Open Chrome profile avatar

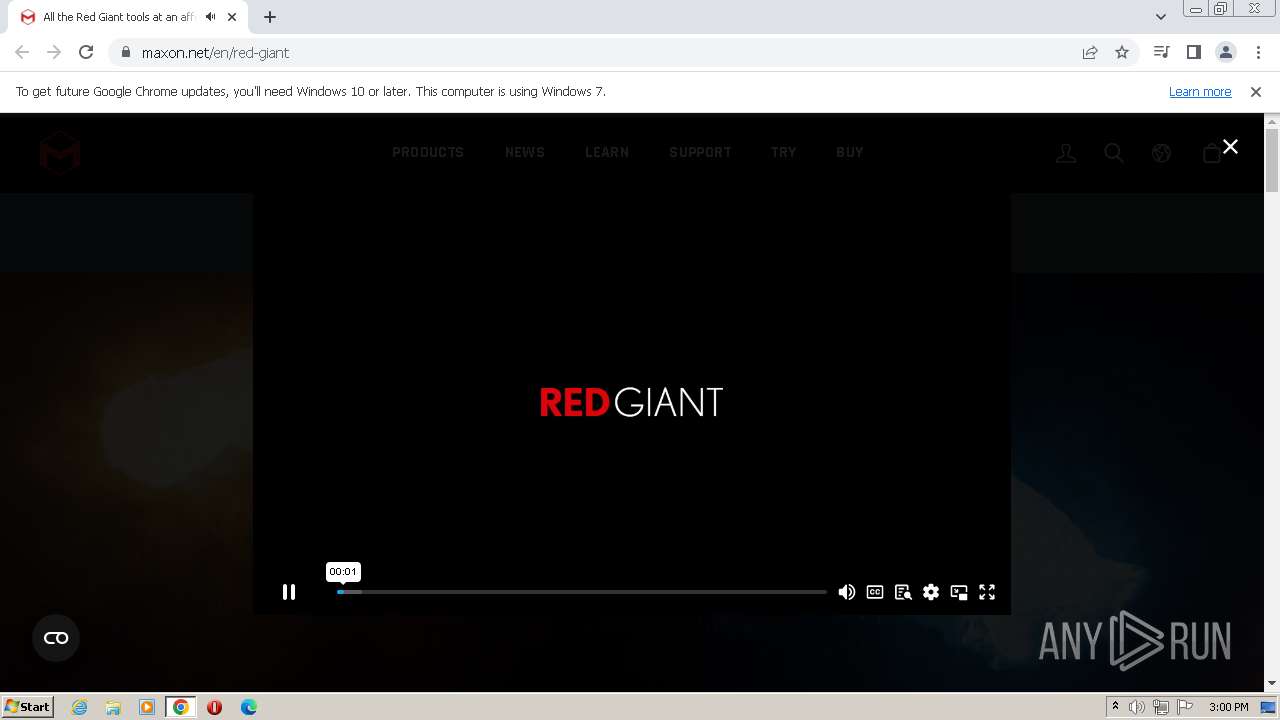tap(1226, 52)
